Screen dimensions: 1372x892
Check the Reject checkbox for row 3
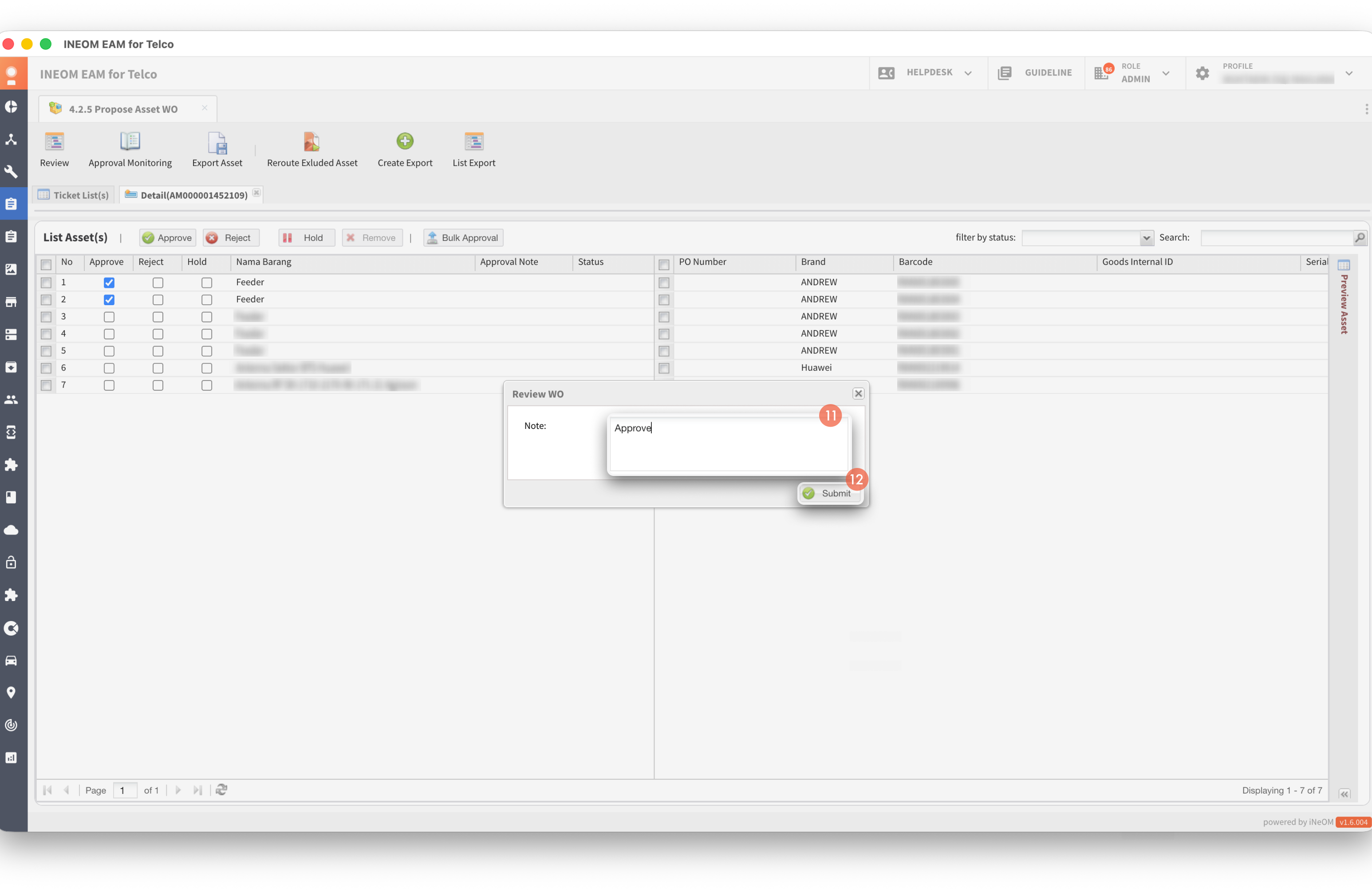point(158,317)
